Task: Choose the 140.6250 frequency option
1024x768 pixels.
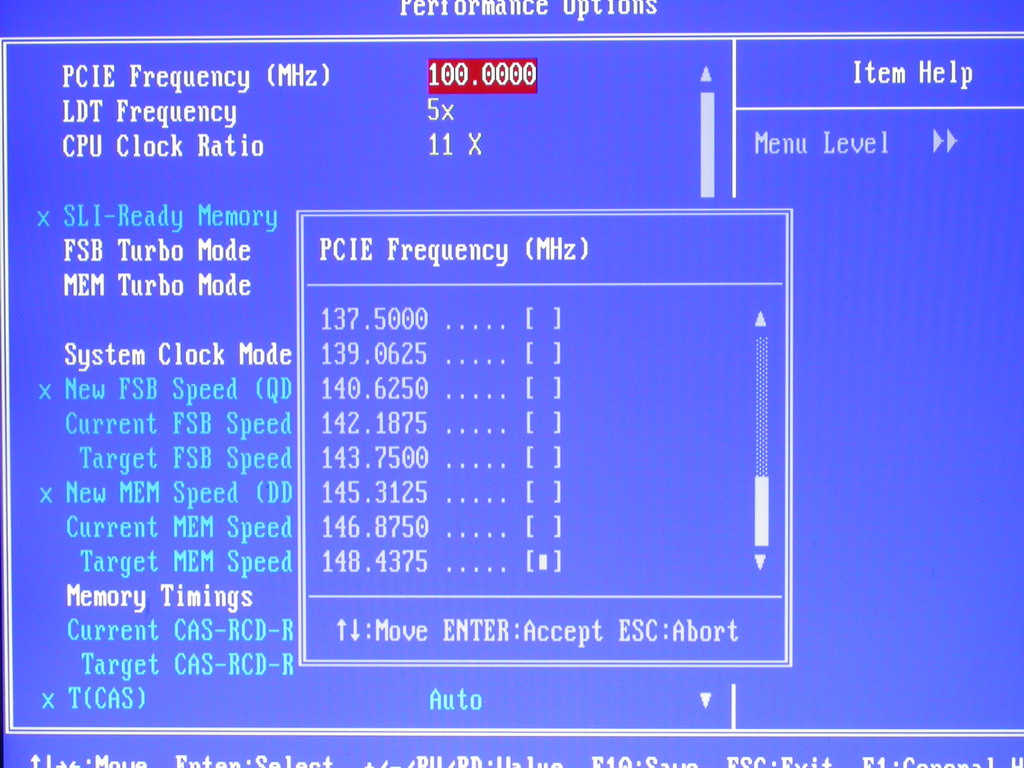Action: point(441,389)
